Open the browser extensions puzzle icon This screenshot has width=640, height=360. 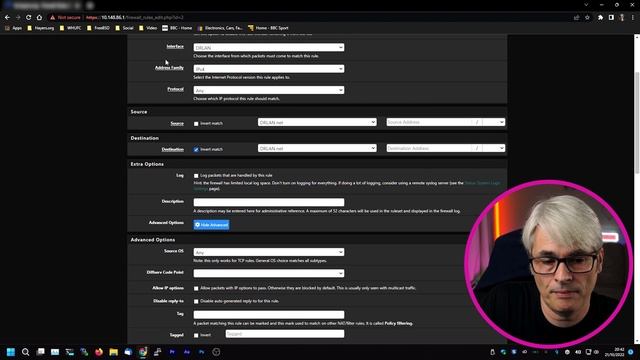pyautogui.click(x=600, y=18)
